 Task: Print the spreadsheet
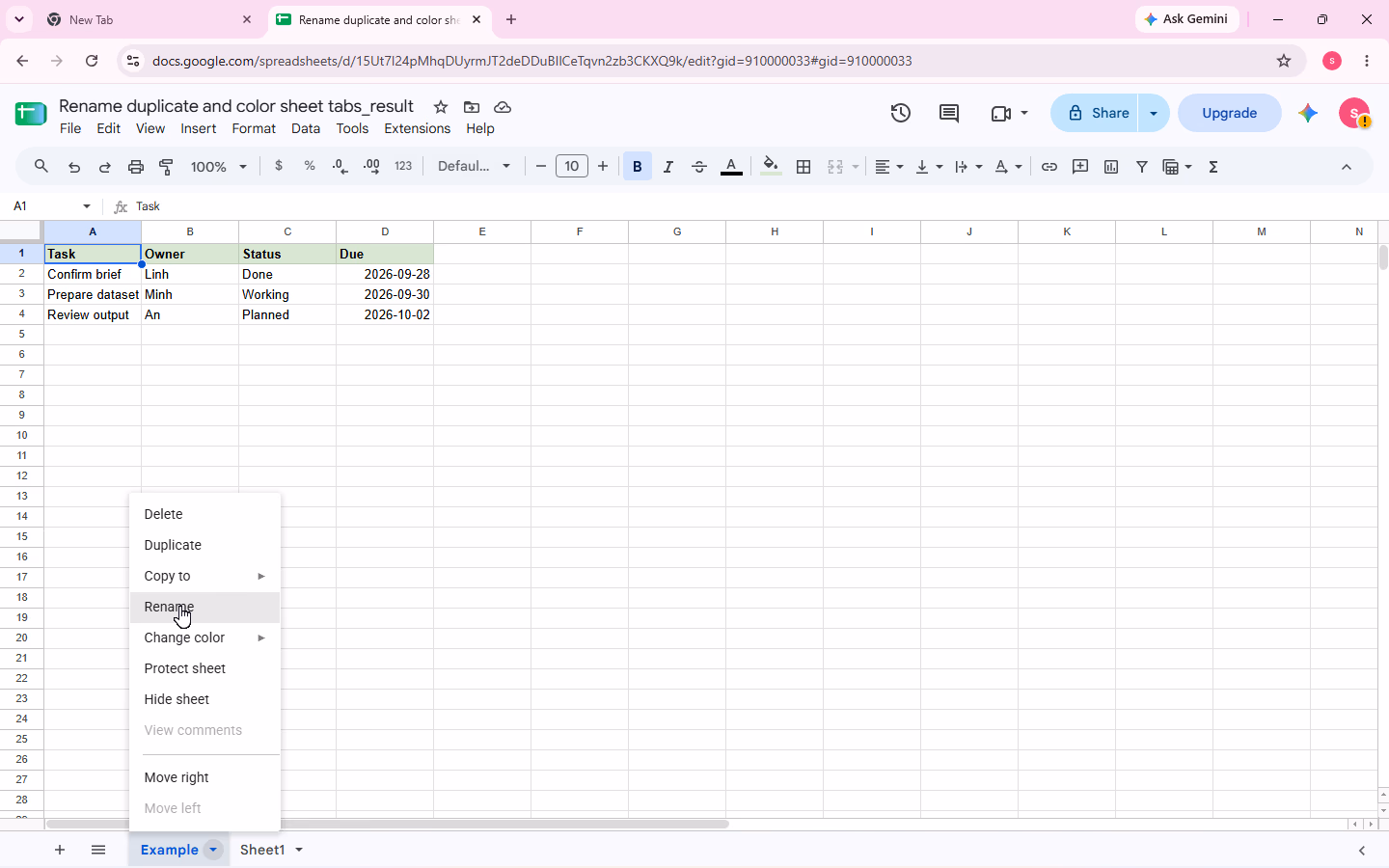click(136, 167)
